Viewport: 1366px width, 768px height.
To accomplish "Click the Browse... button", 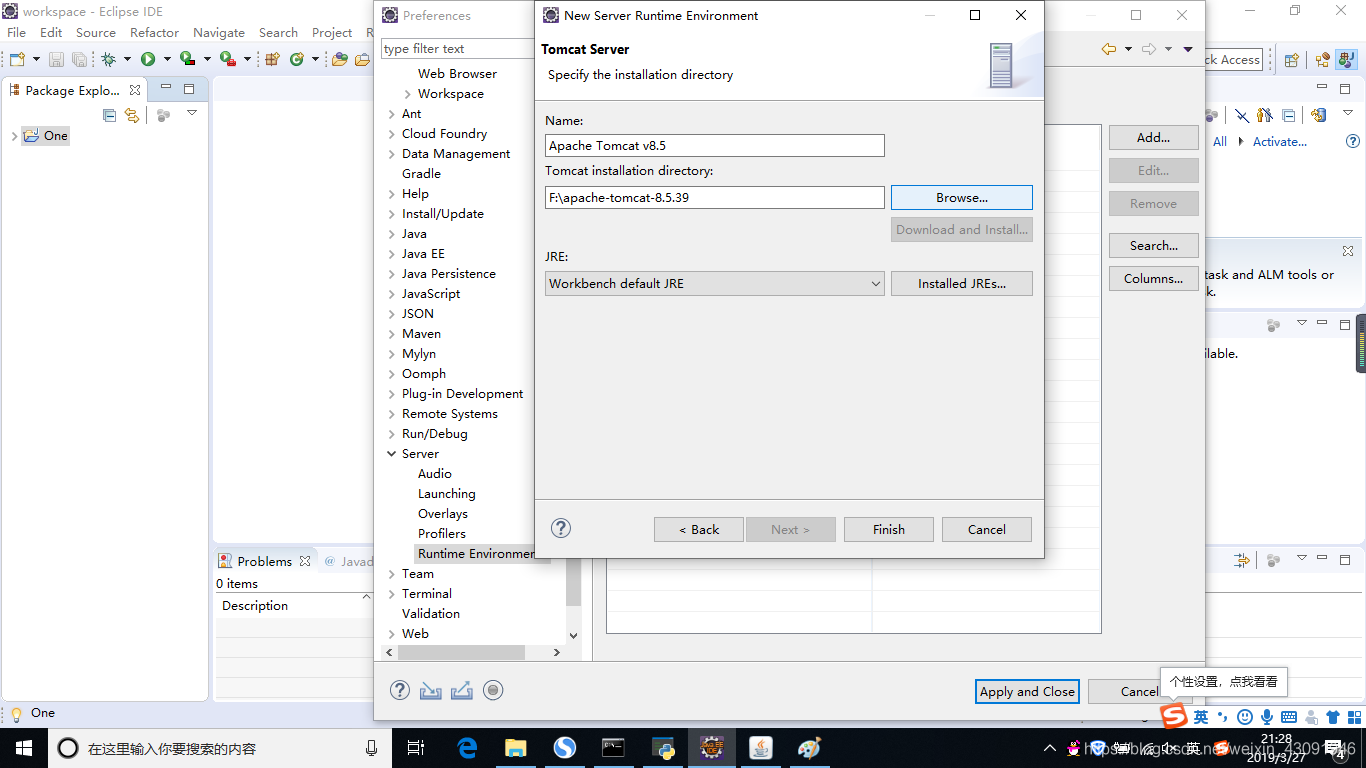I will click(961, 197).
